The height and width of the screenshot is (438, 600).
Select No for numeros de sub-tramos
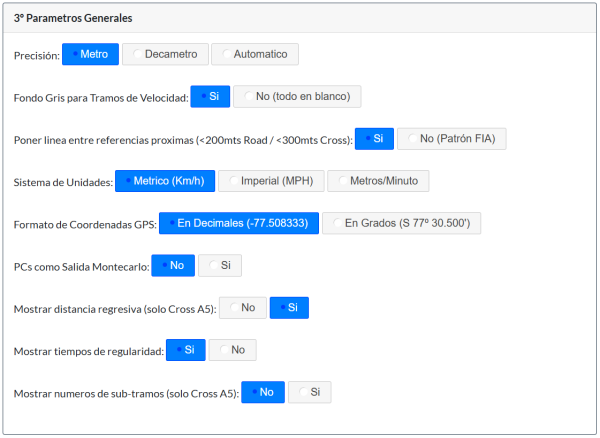pos(263,392)
